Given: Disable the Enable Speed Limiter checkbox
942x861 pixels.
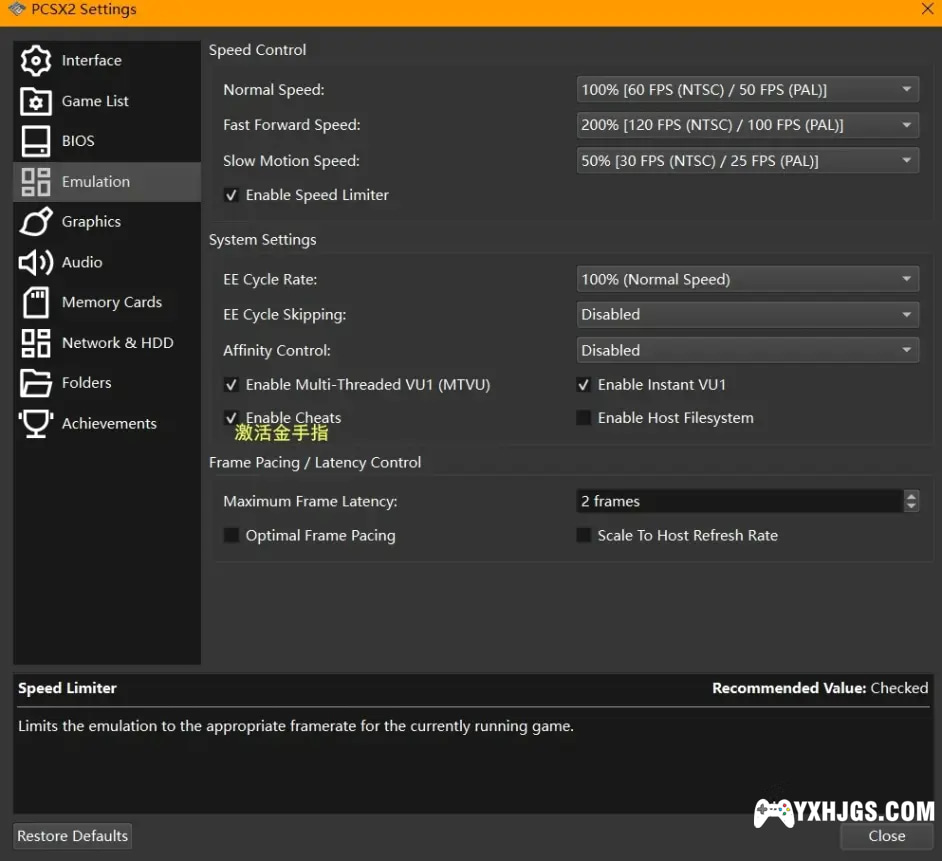Looking at the screenshot, I should click(232, 195).
